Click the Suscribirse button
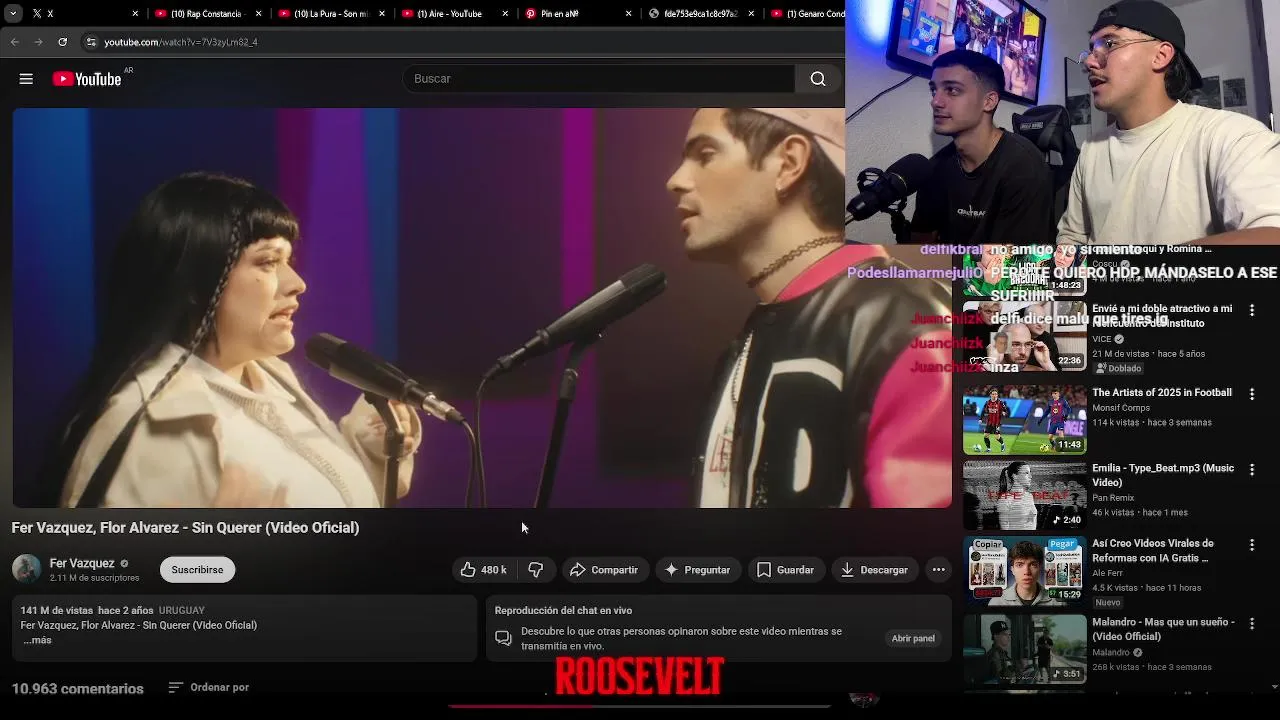The height and width of the screenshot is (720, 1280). (197, 570)
